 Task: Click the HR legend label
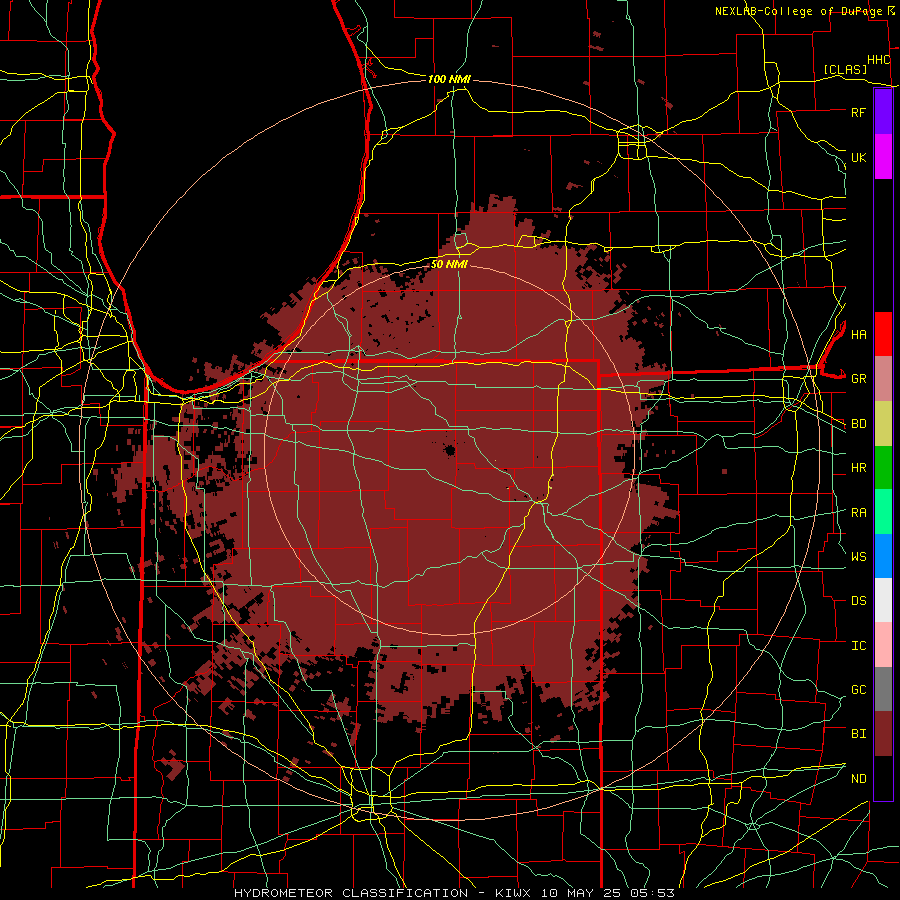coord(858,468)
